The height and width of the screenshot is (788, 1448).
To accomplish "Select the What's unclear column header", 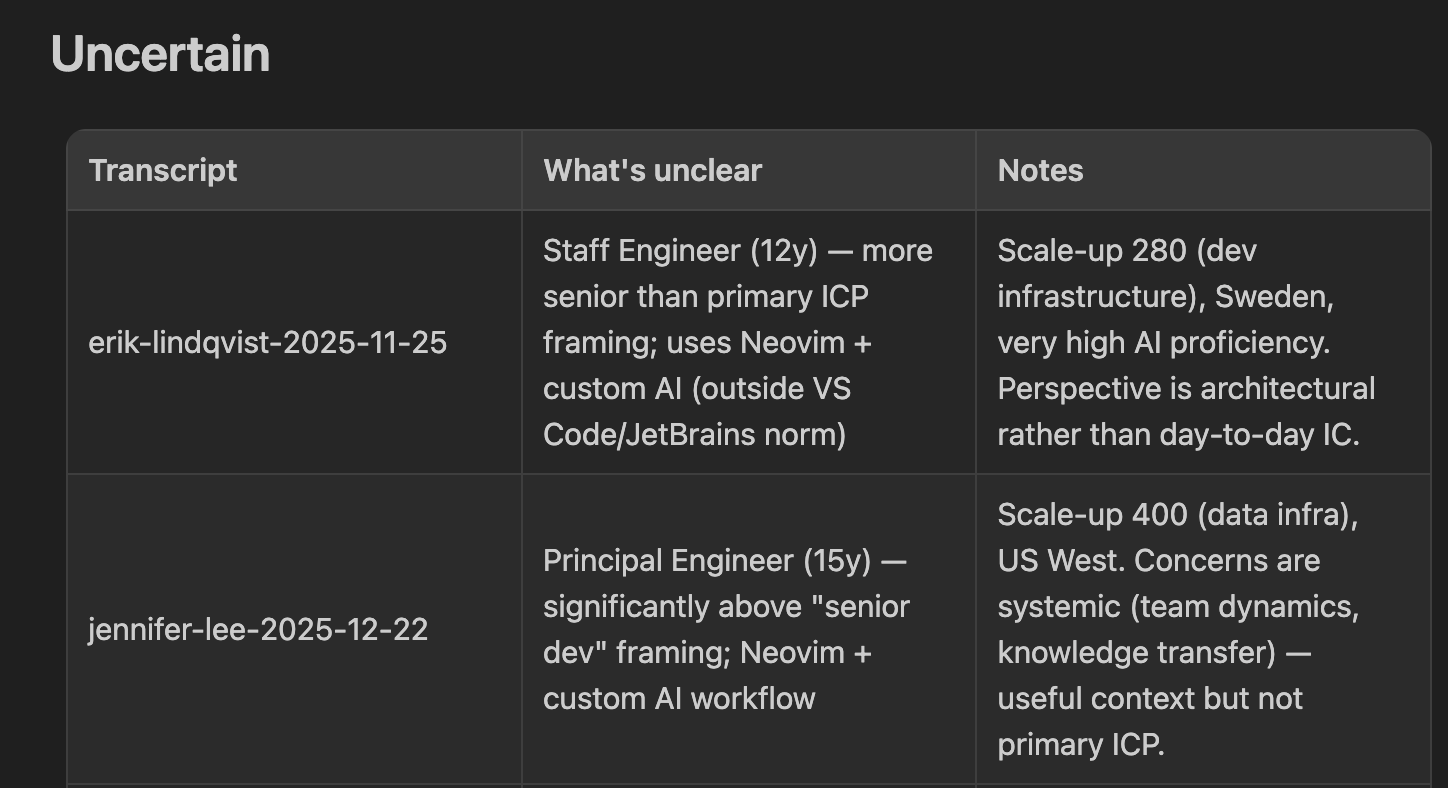I will (x=652, y=170).
